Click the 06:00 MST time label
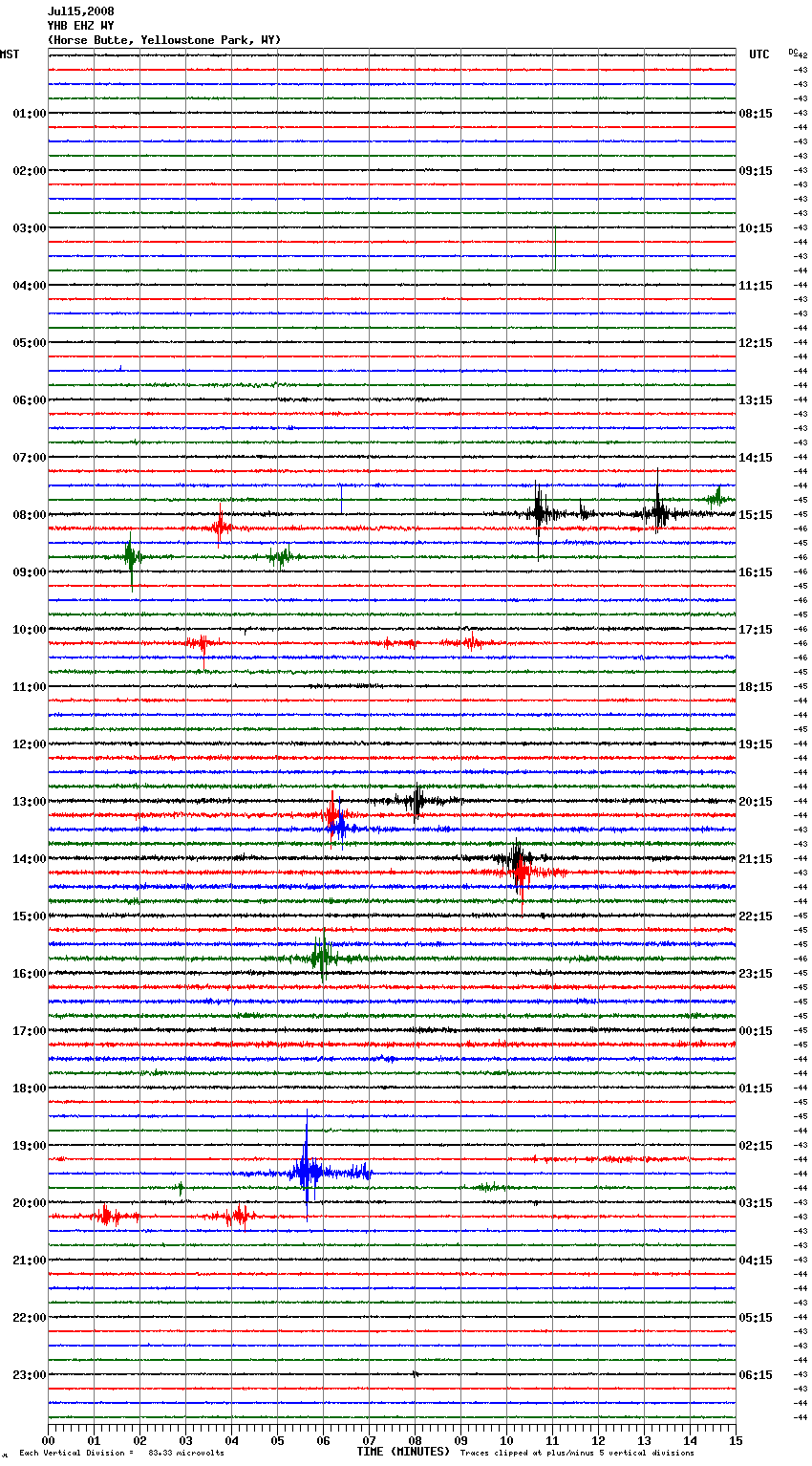Viewport: 812px width, 1466px height. coord(30,400)
